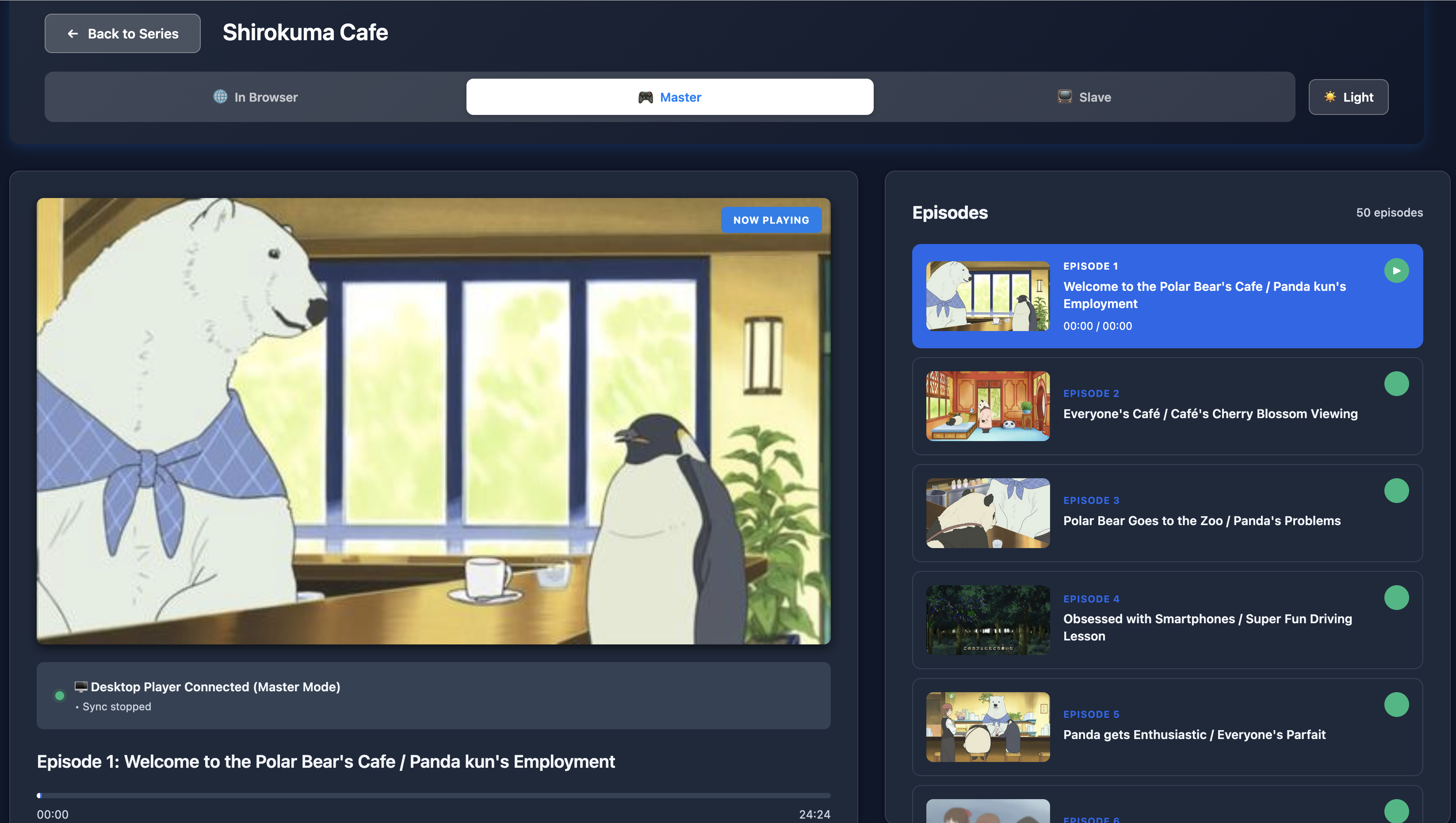
Task: Click the video player preview image
Action: pyautogui.click(x=434, y=421)
